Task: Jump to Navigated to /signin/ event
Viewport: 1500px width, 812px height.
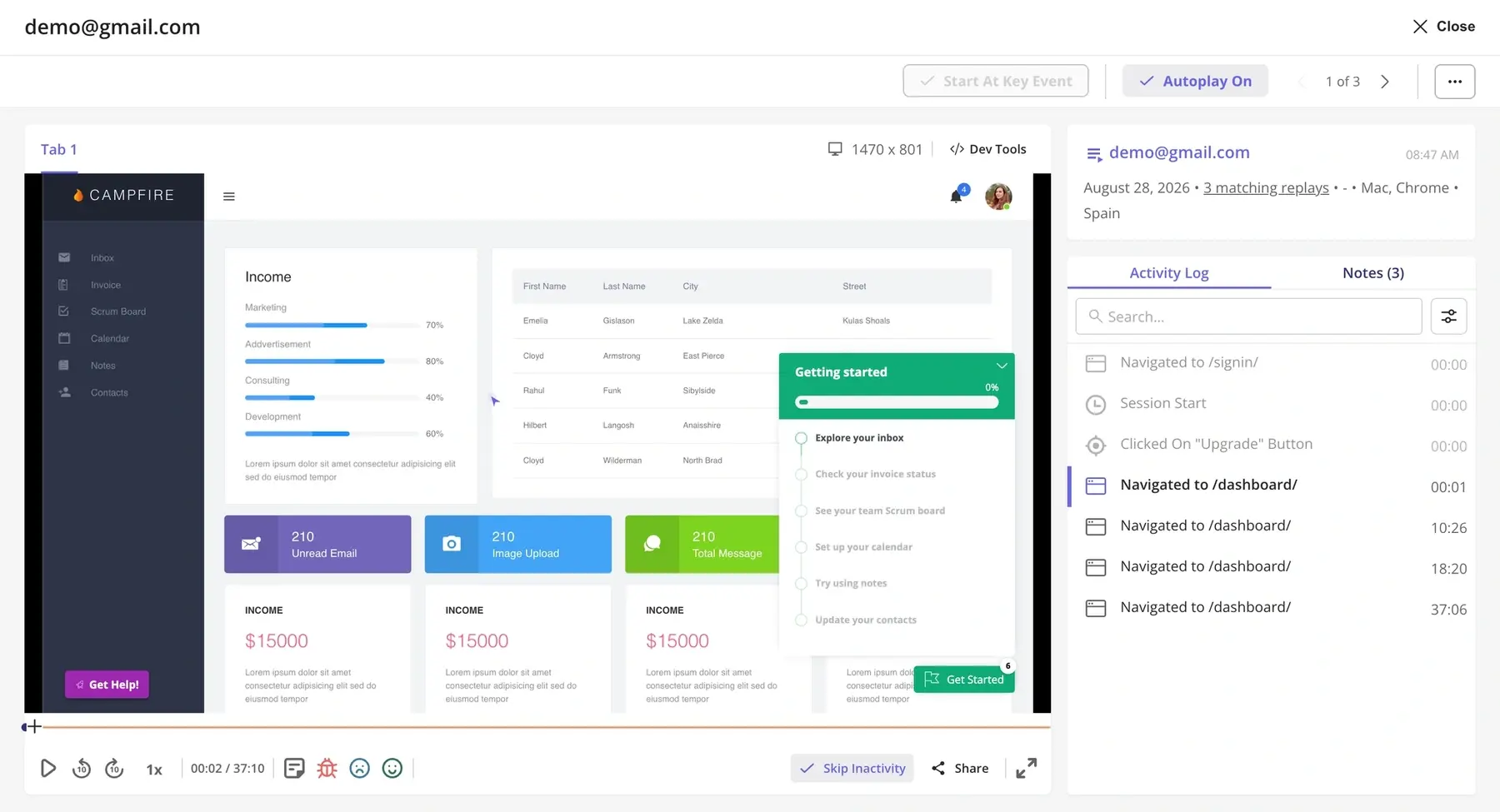Action: (1272, 363)
